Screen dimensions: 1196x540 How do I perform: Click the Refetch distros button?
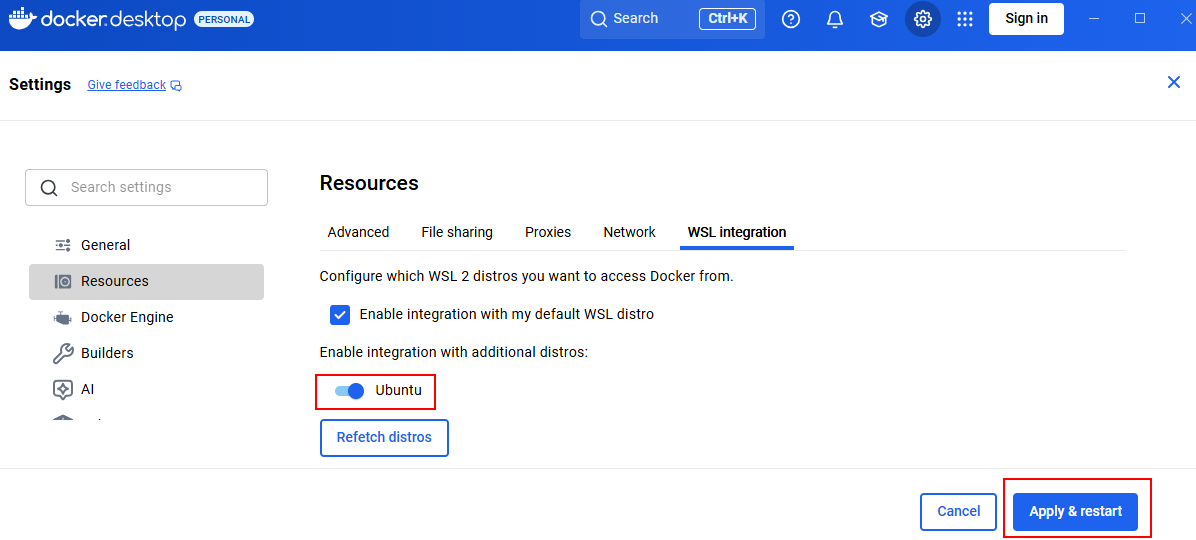(x=384, y=438)
